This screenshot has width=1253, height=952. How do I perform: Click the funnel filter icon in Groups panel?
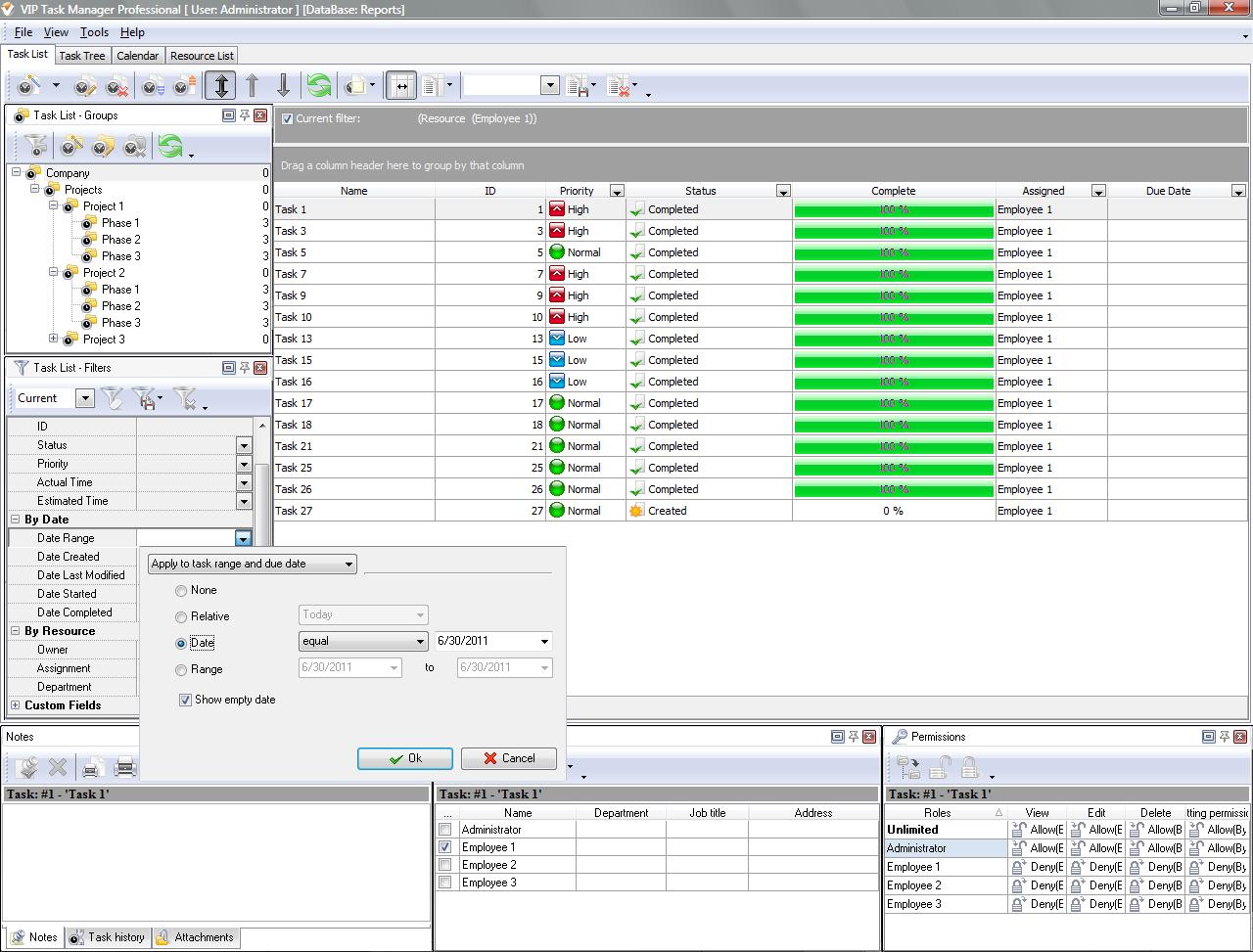coord(36,147)
